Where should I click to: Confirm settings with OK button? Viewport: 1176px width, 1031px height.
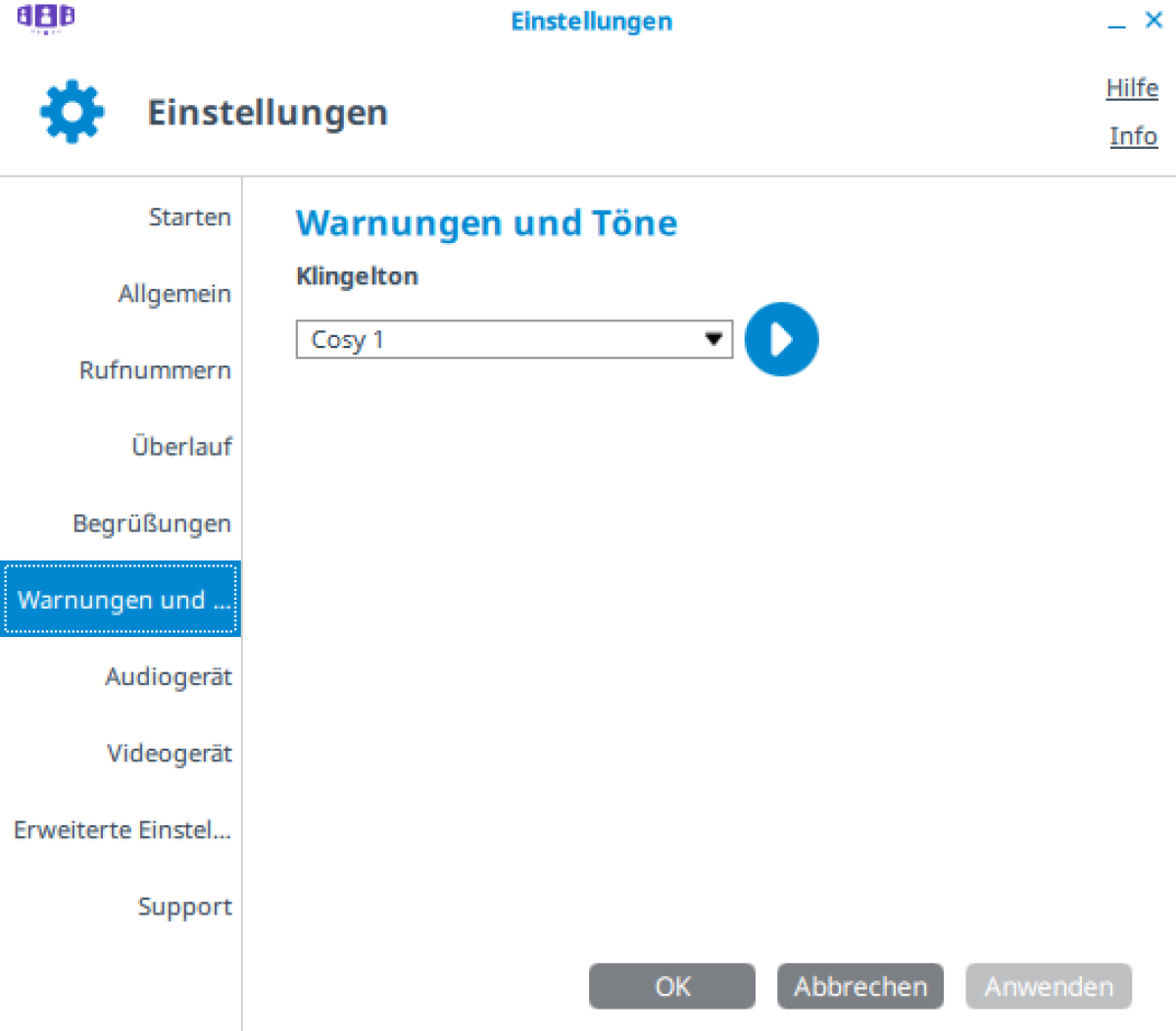672,986
